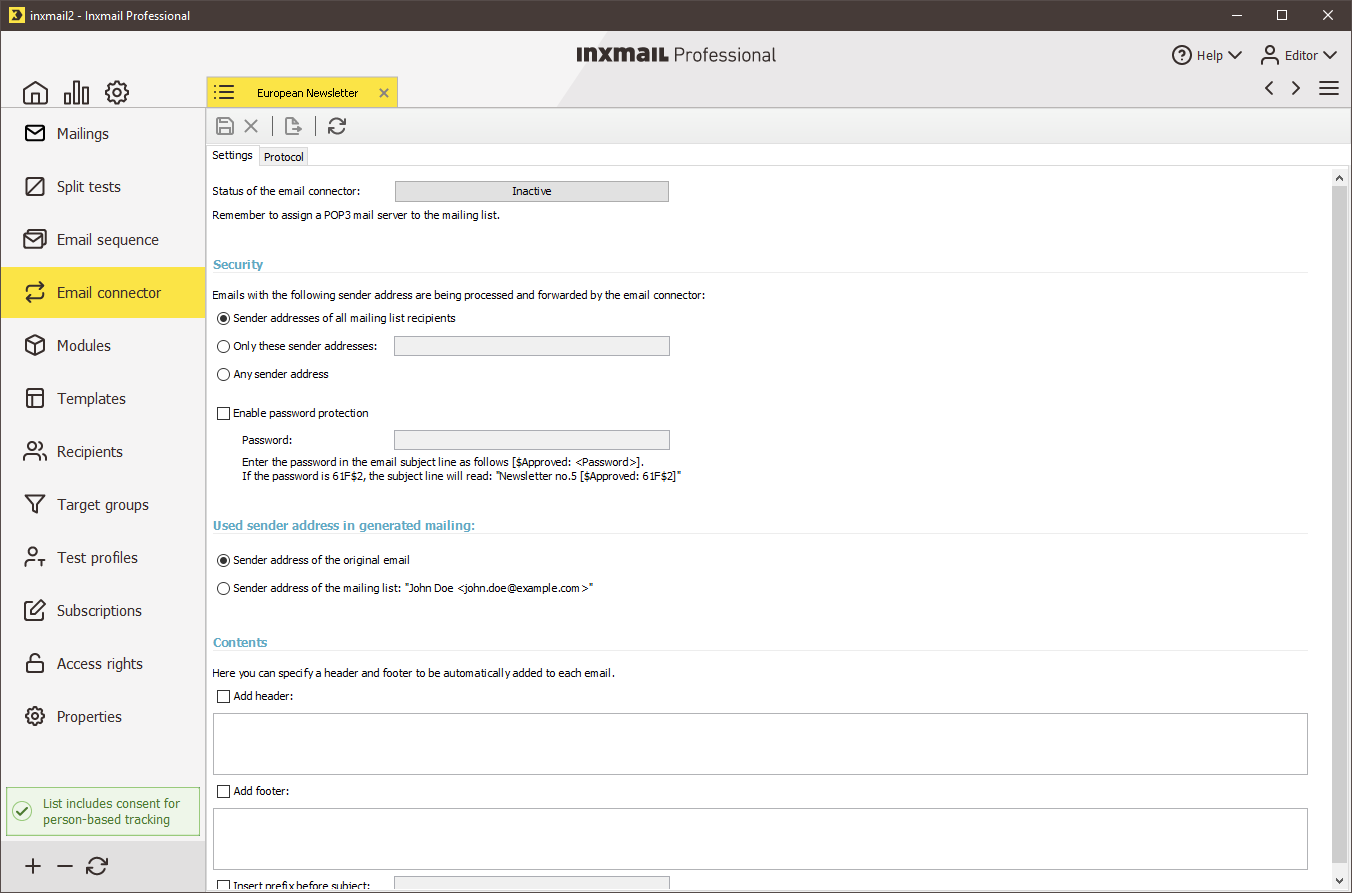Image resolution: width=1352 pixels, height=893 pixels.
Task: Select the European Newsletter tab
Action: (302, 93)
